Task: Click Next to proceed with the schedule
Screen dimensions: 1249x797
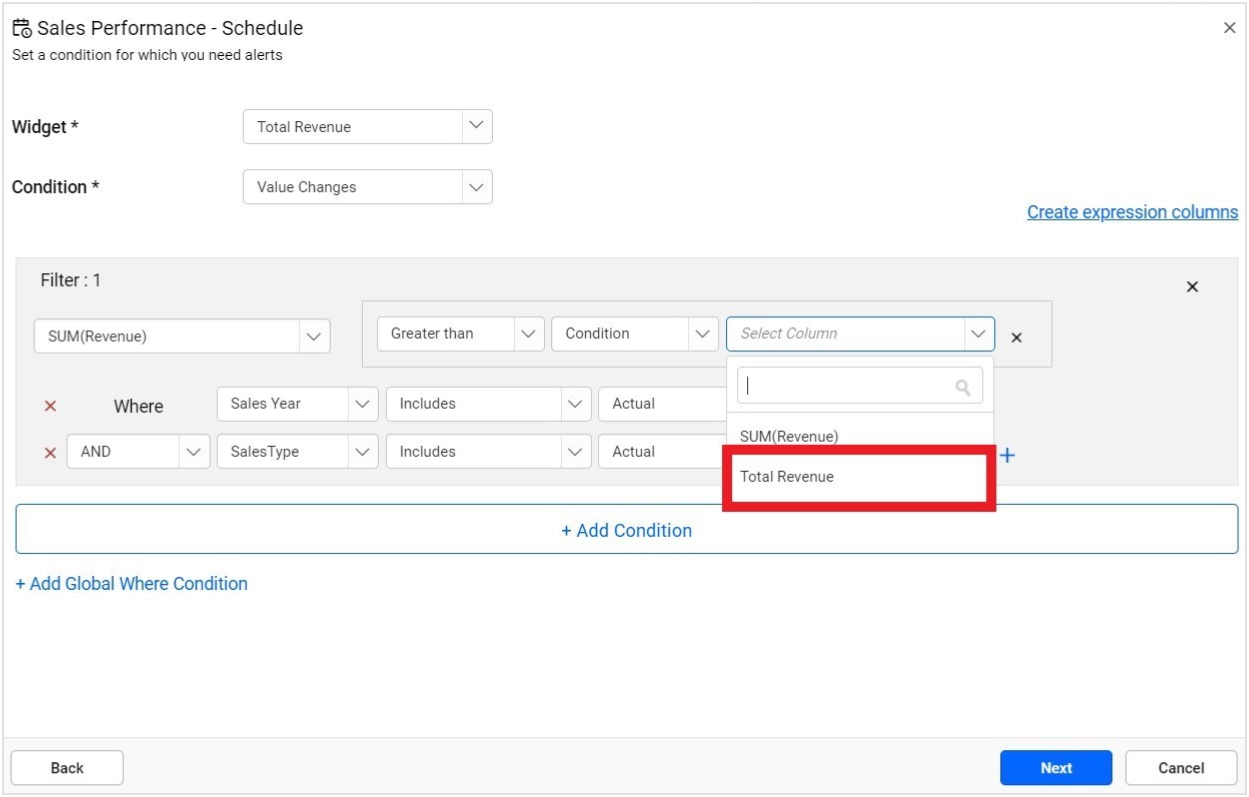Action: click(1055, 767)
